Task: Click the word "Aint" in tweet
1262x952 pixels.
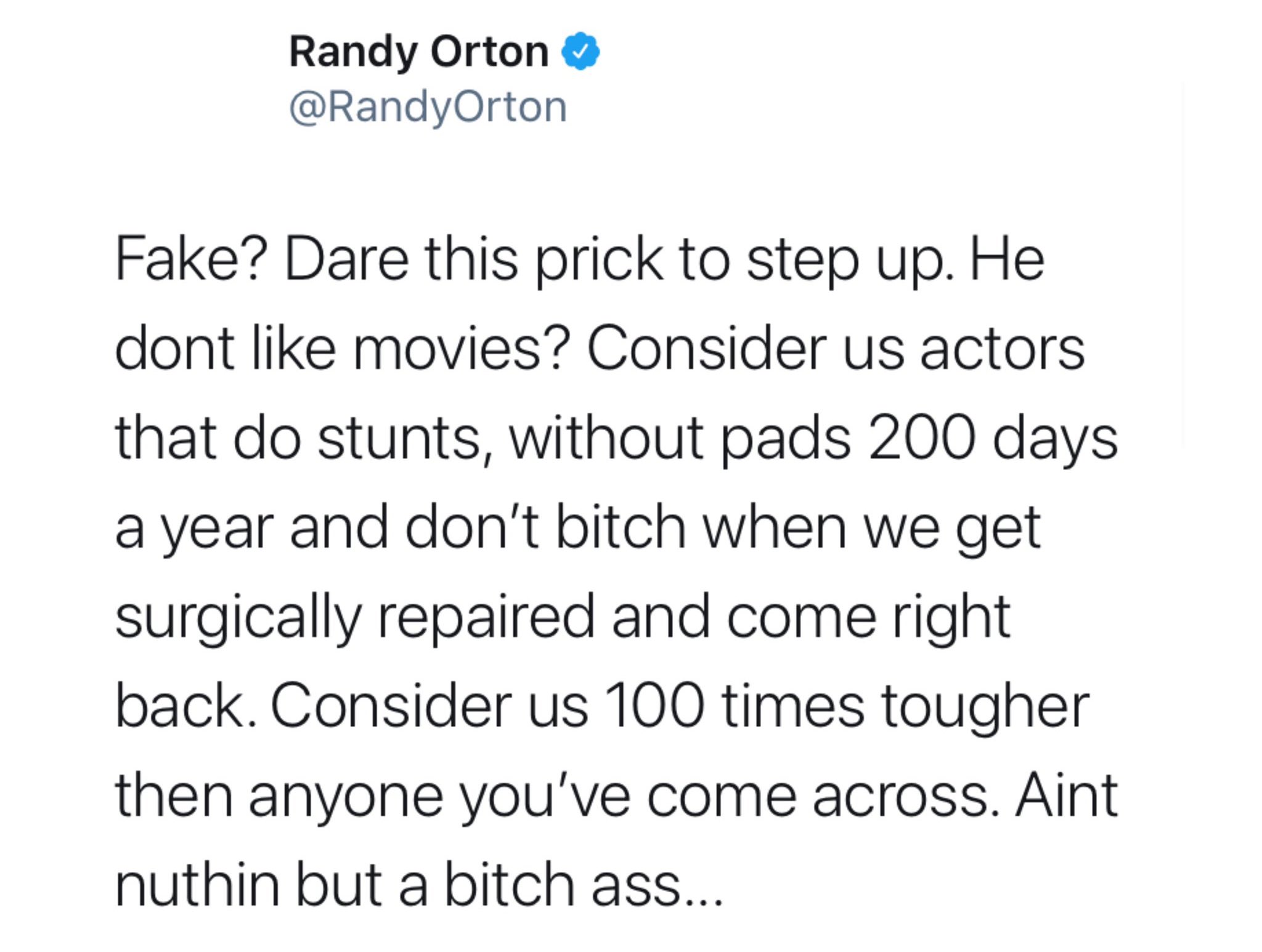Action: pyautogui.click(x=1067, y=795)
